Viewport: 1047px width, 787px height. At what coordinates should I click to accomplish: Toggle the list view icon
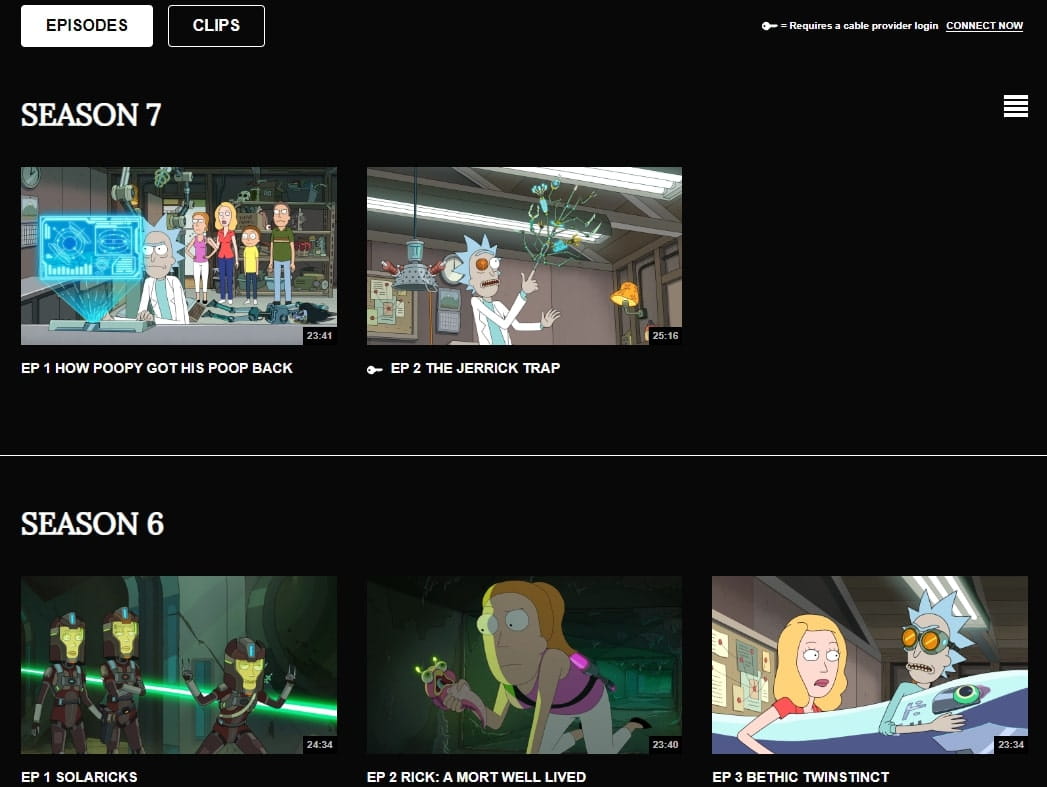(x=1015, y=106)
